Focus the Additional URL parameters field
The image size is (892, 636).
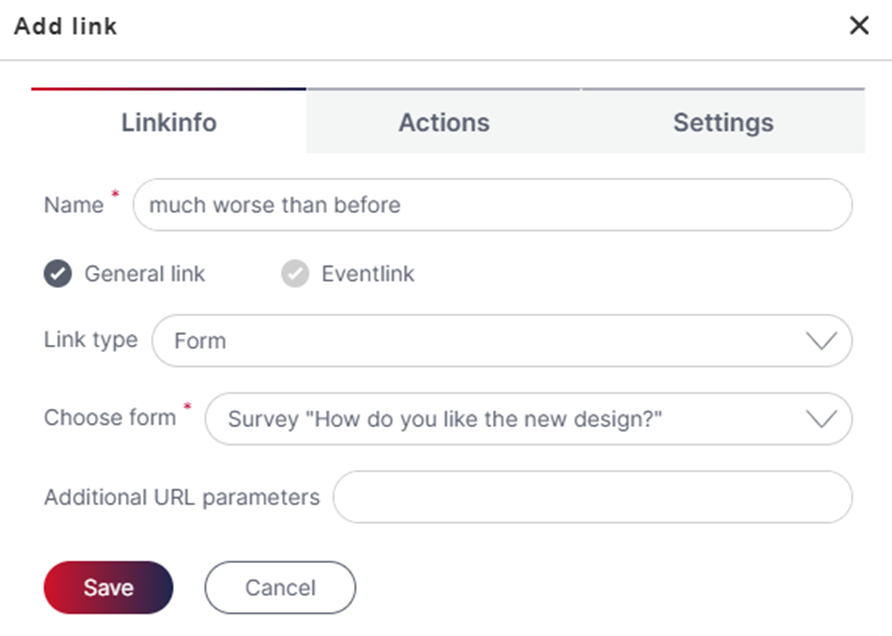tap(593, 497)
